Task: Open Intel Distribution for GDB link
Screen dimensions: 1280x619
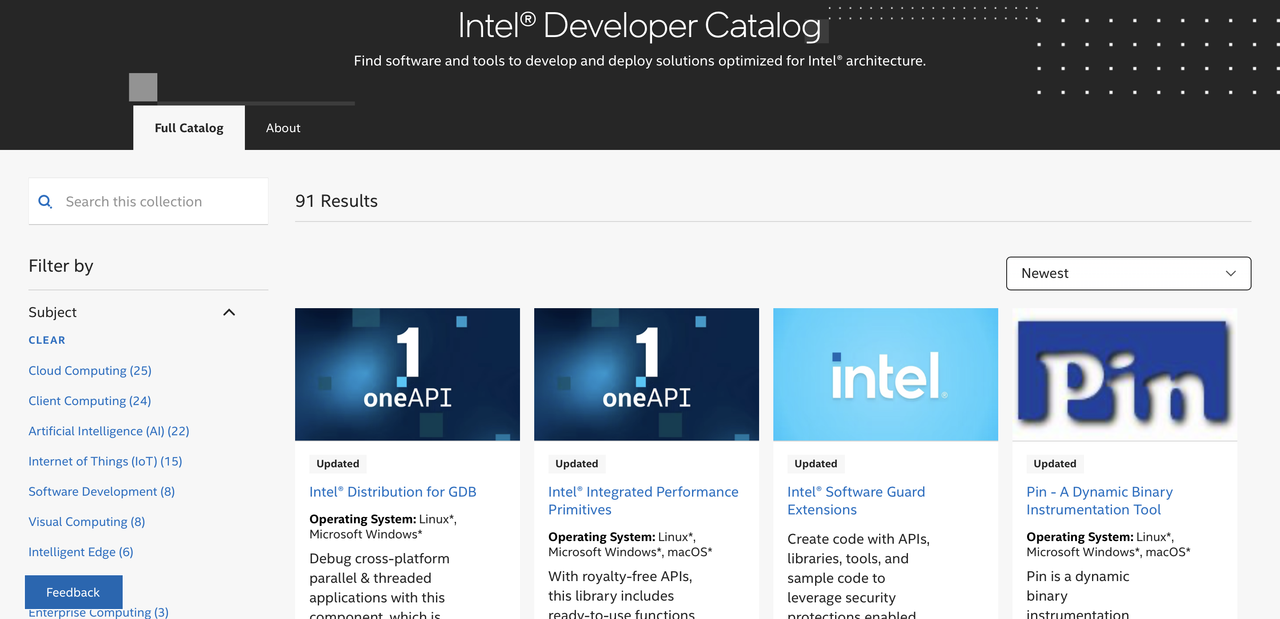Action: point(393,491)
